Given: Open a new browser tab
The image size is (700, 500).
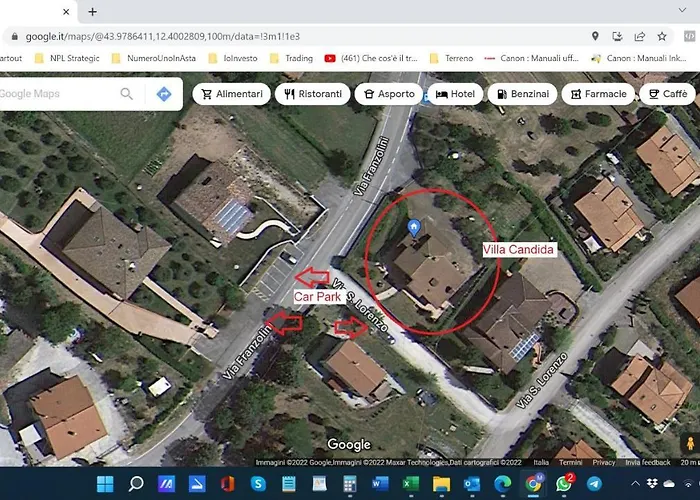Looking at the screenshot, I should [x=92, y=12].
